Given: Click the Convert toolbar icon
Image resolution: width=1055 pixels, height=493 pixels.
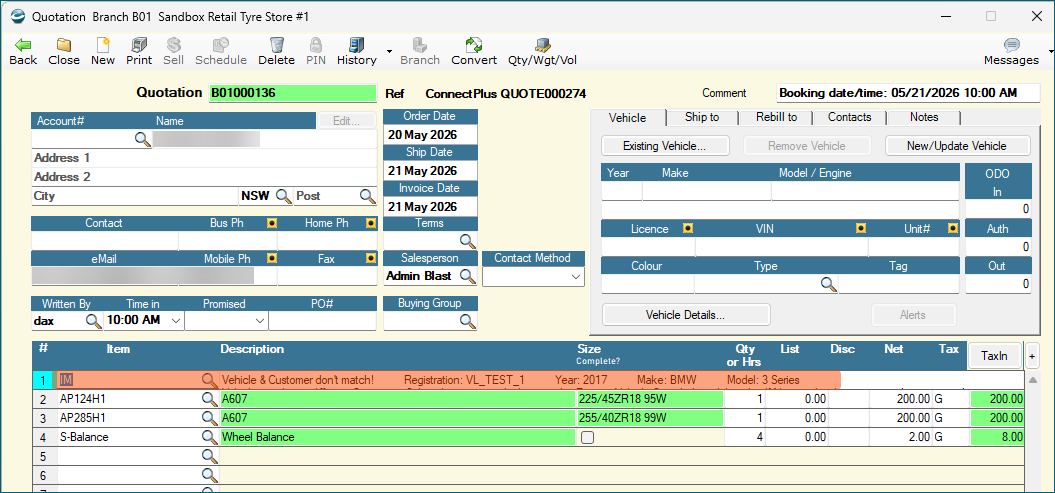Looking at the screenshot, I should 474,45.
